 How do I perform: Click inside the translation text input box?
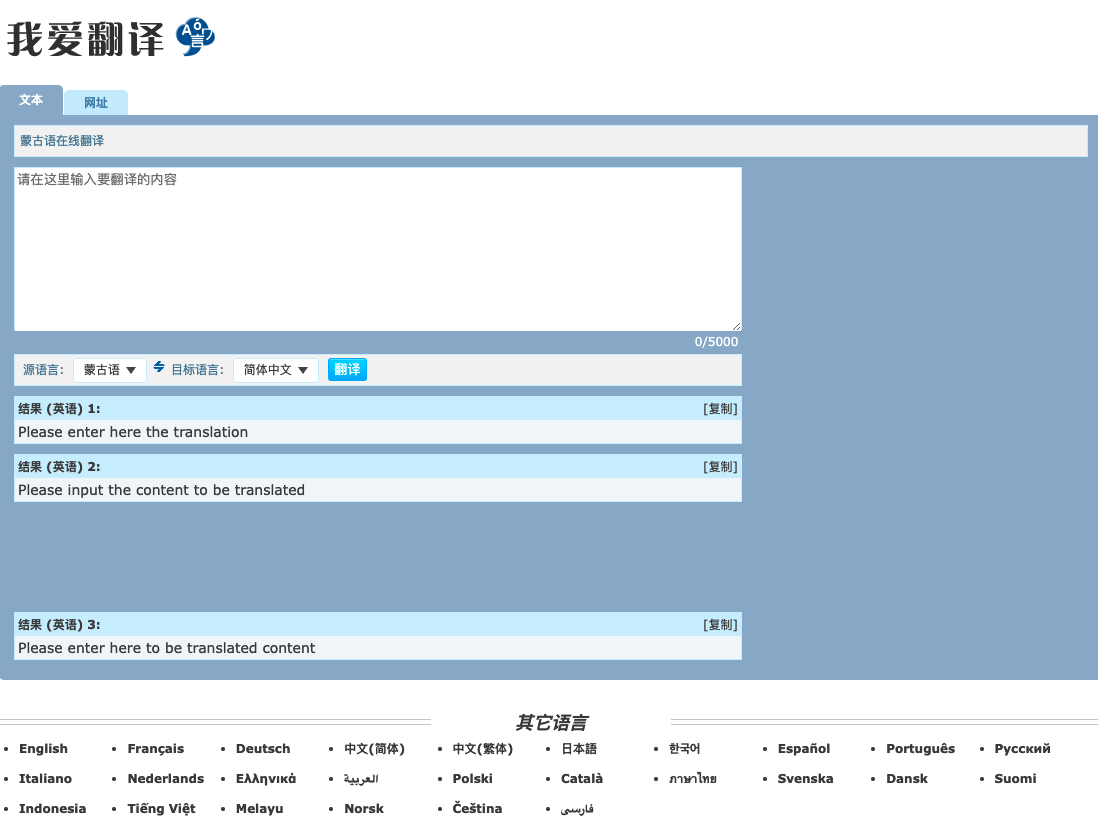tap(377, 249)
